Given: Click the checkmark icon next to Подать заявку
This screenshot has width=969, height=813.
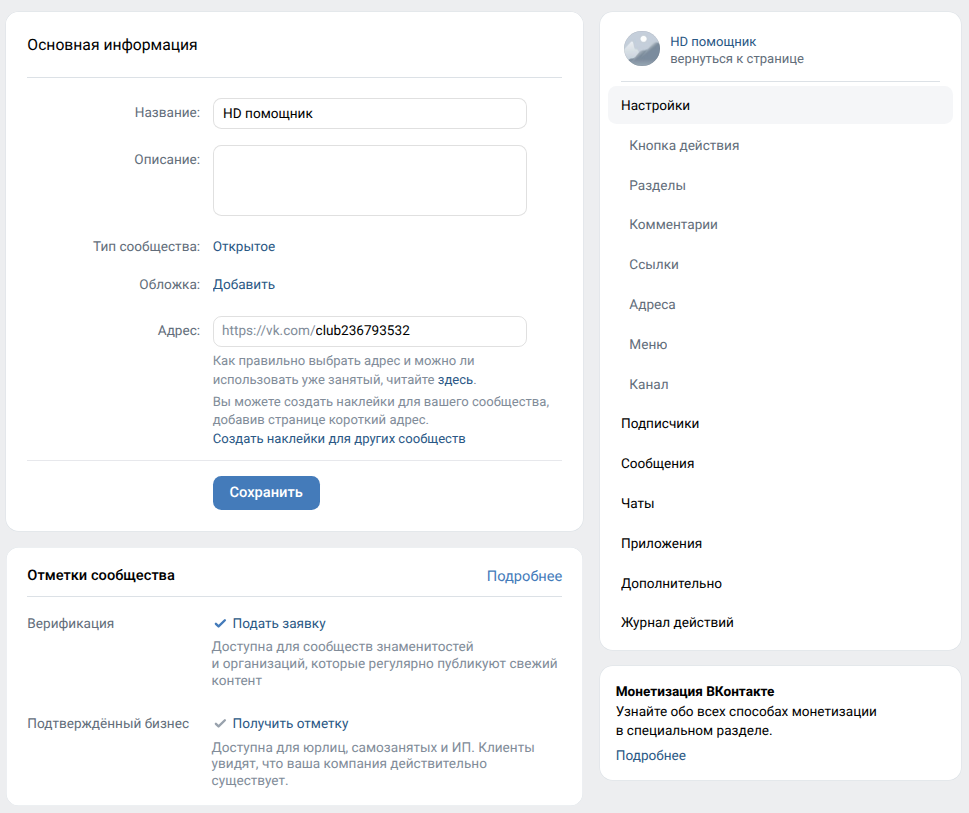Looking at the screenshot, I should click(219, 623).
